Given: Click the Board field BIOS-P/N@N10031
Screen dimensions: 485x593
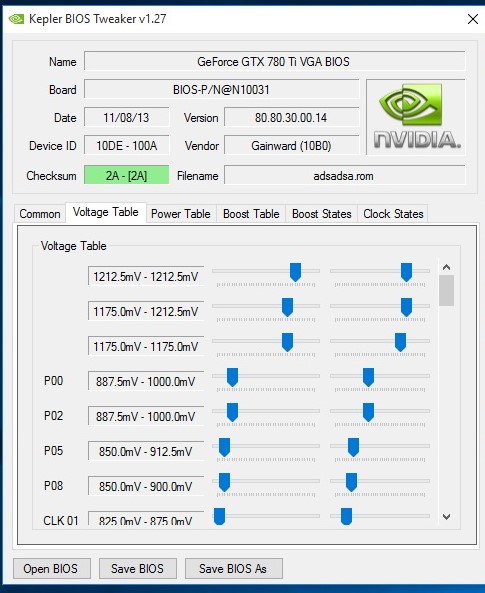Looking at the screenshot, I should click(x=221, y=90).
